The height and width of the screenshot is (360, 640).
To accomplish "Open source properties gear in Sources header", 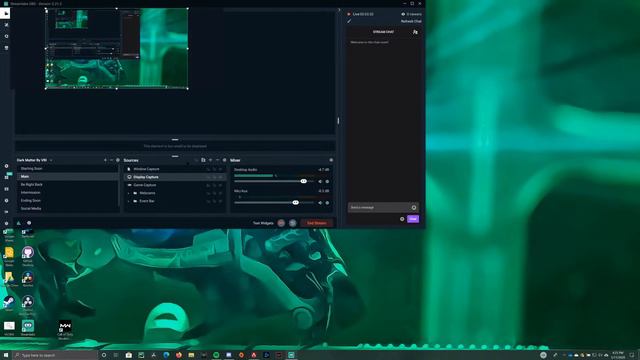I will coord(224,160).
